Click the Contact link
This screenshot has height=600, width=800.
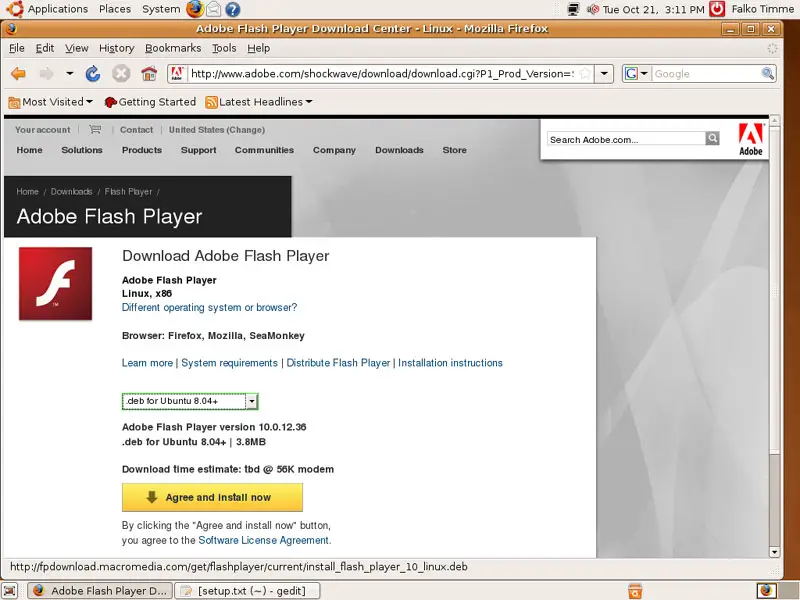[136, 130]
